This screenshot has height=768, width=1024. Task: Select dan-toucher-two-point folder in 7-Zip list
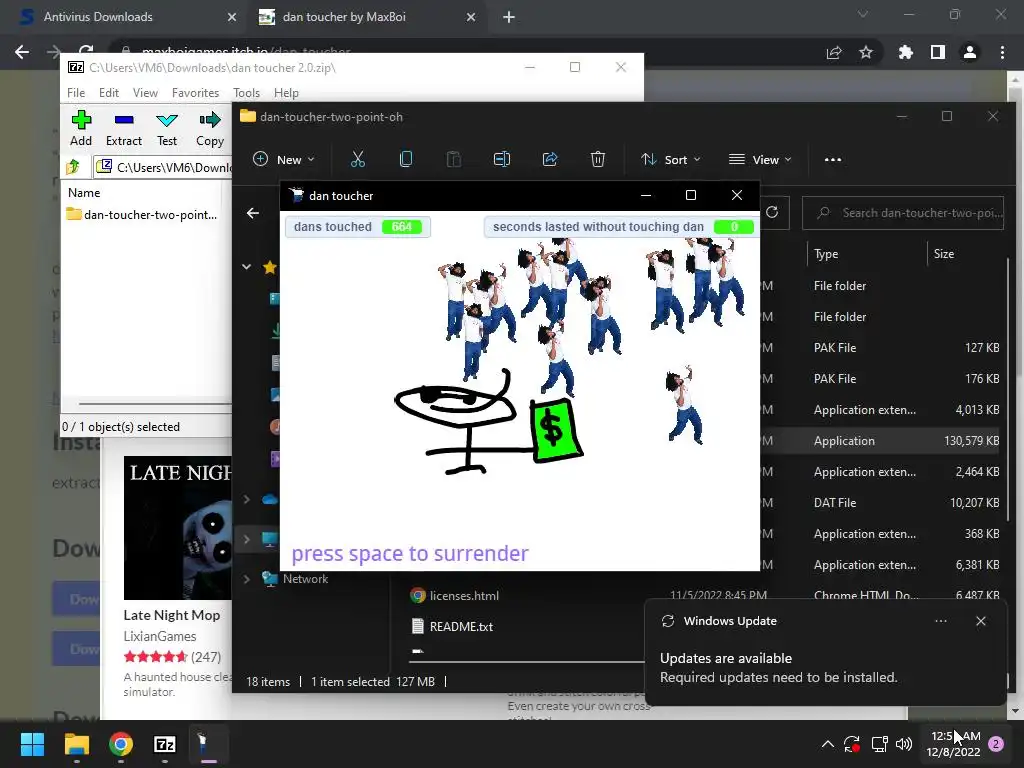click(142, 214)
